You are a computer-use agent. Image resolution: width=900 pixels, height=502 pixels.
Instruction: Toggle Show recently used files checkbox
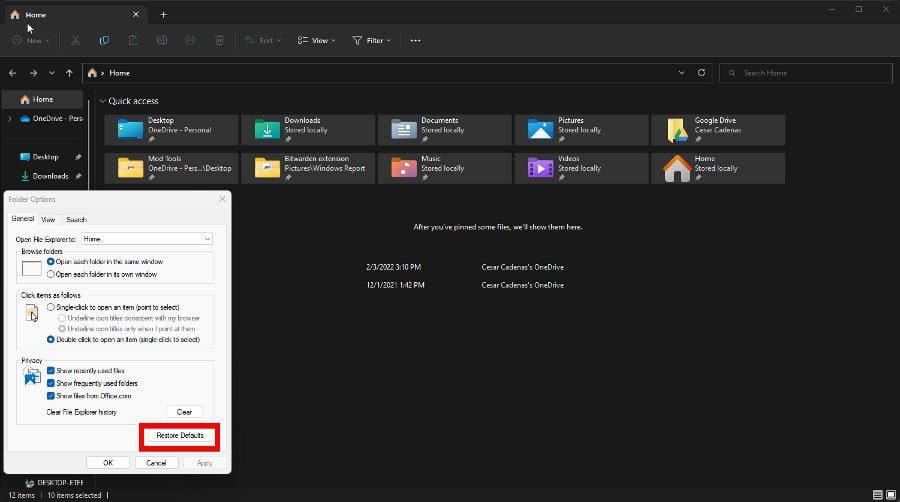(51, 371)
